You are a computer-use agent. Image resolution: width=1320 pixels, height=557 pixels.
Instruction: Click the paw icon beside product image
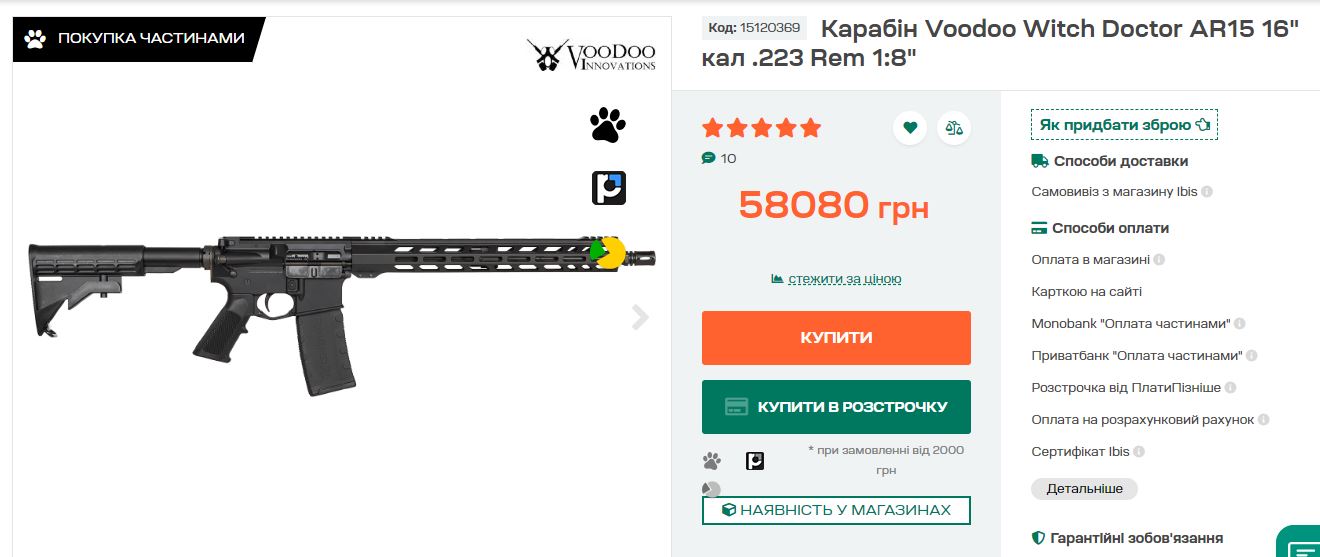pos(608,125)
